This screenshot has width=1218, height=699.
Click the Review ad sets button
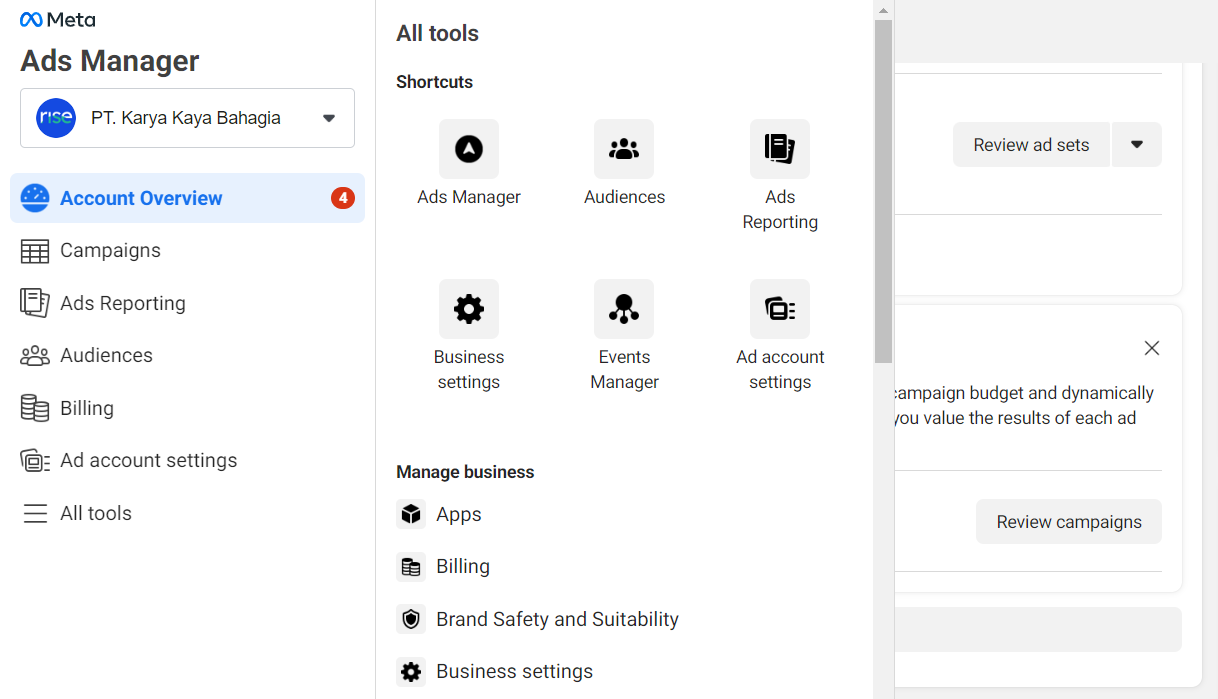[1031, 145]
